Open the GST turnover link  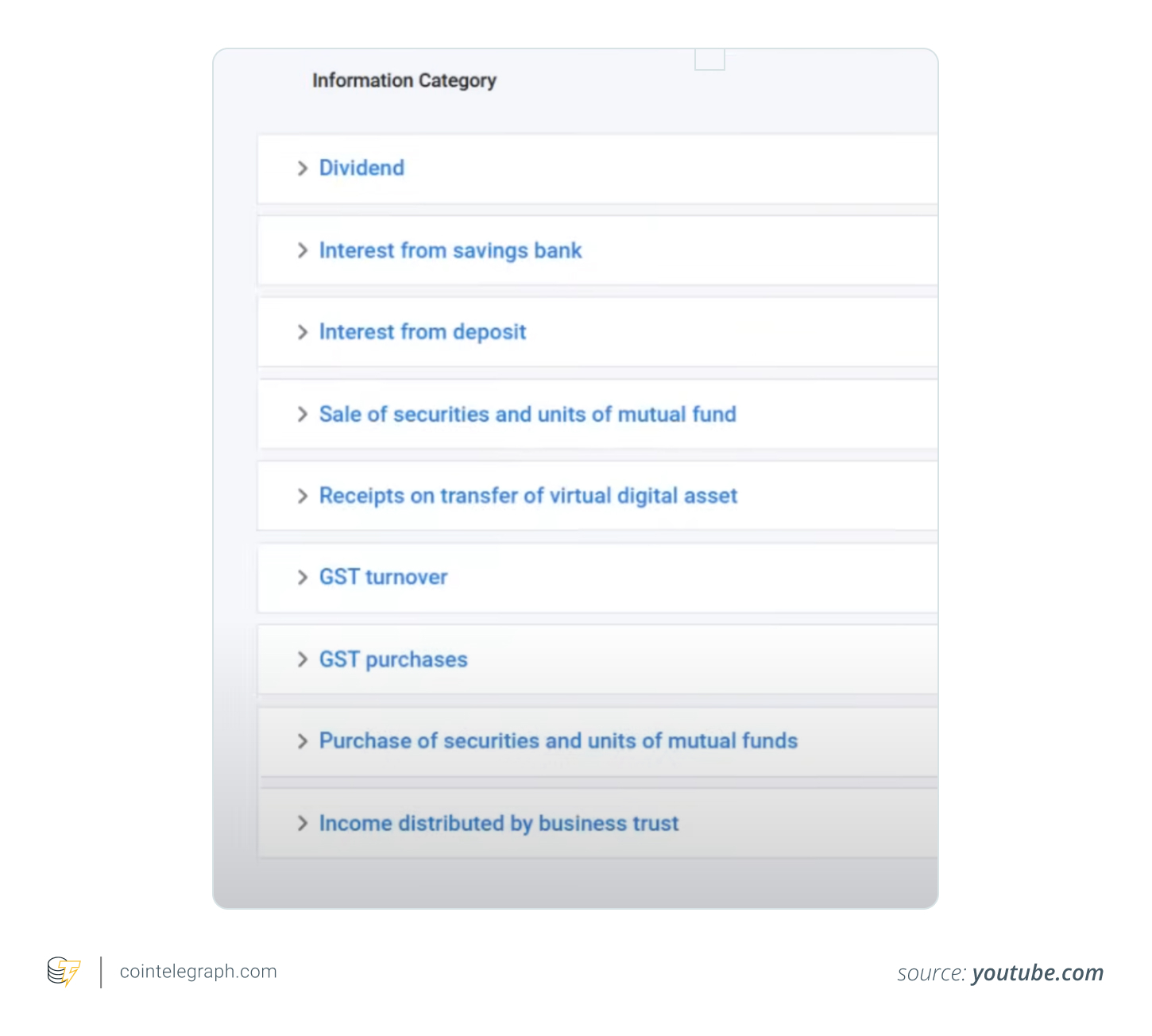tap(383, 577)
